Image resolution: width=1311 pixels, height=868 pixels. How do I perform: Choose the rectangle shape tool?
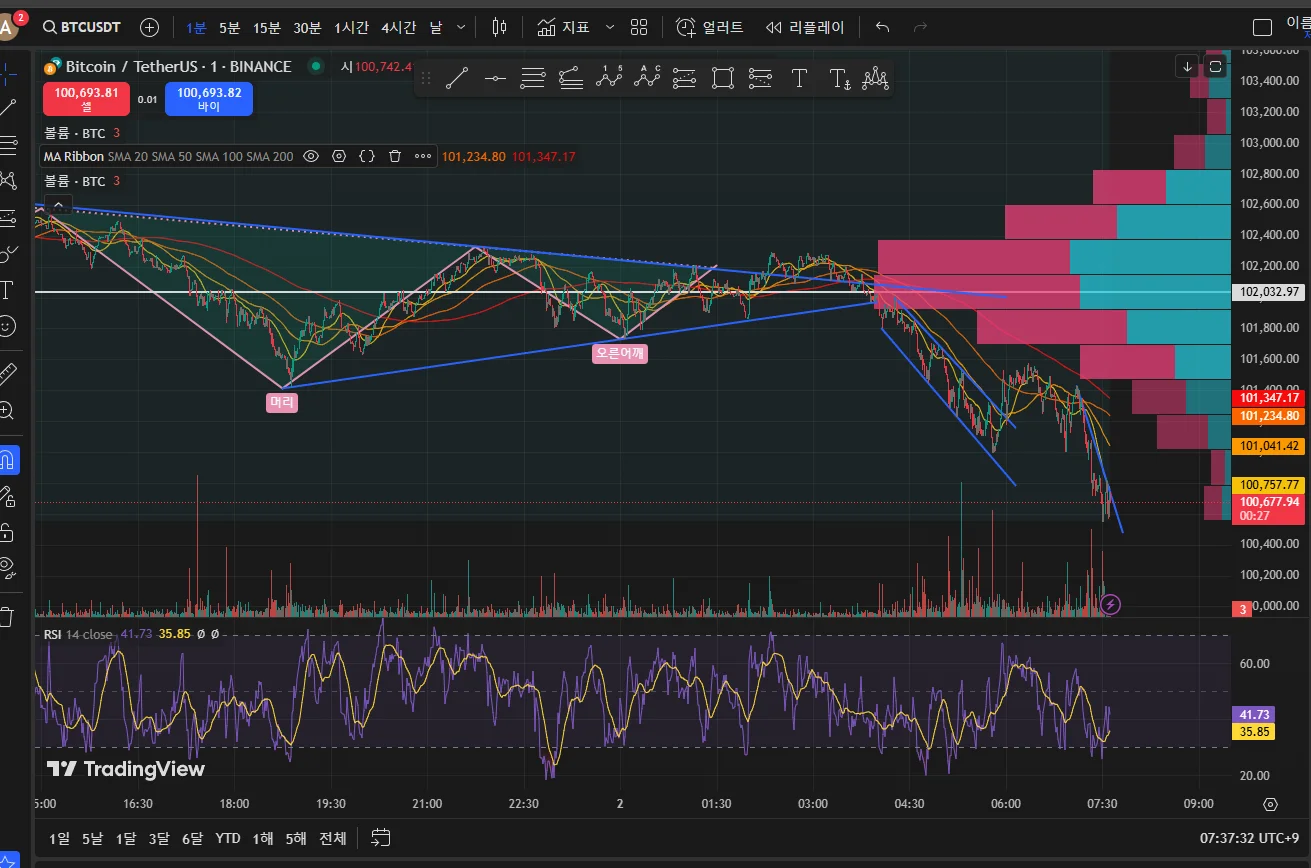tap(722, 78)
